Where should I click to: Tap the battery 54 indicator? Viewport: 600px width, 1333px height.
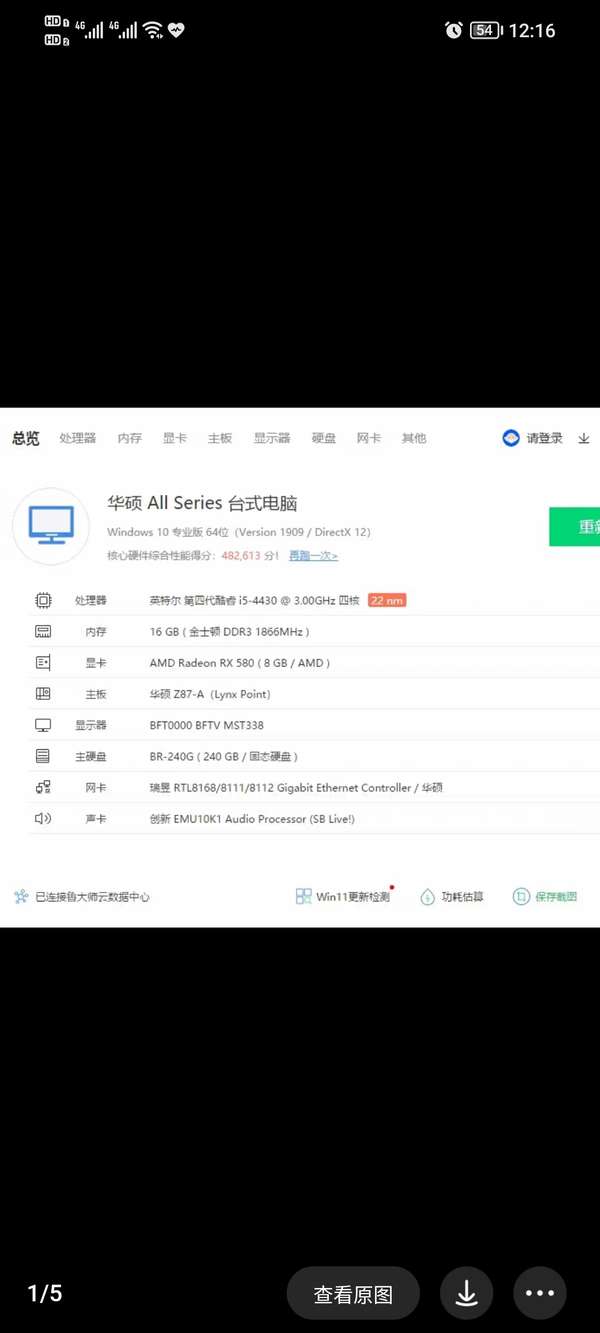[x=485, y=30]
